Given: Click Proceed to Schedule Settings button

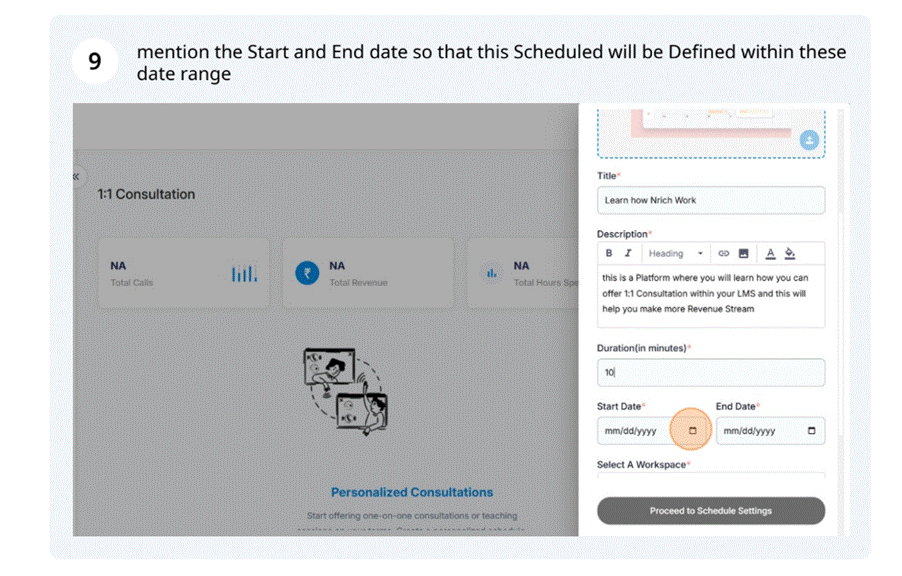Looking at the screenshot, I should 711,511.
